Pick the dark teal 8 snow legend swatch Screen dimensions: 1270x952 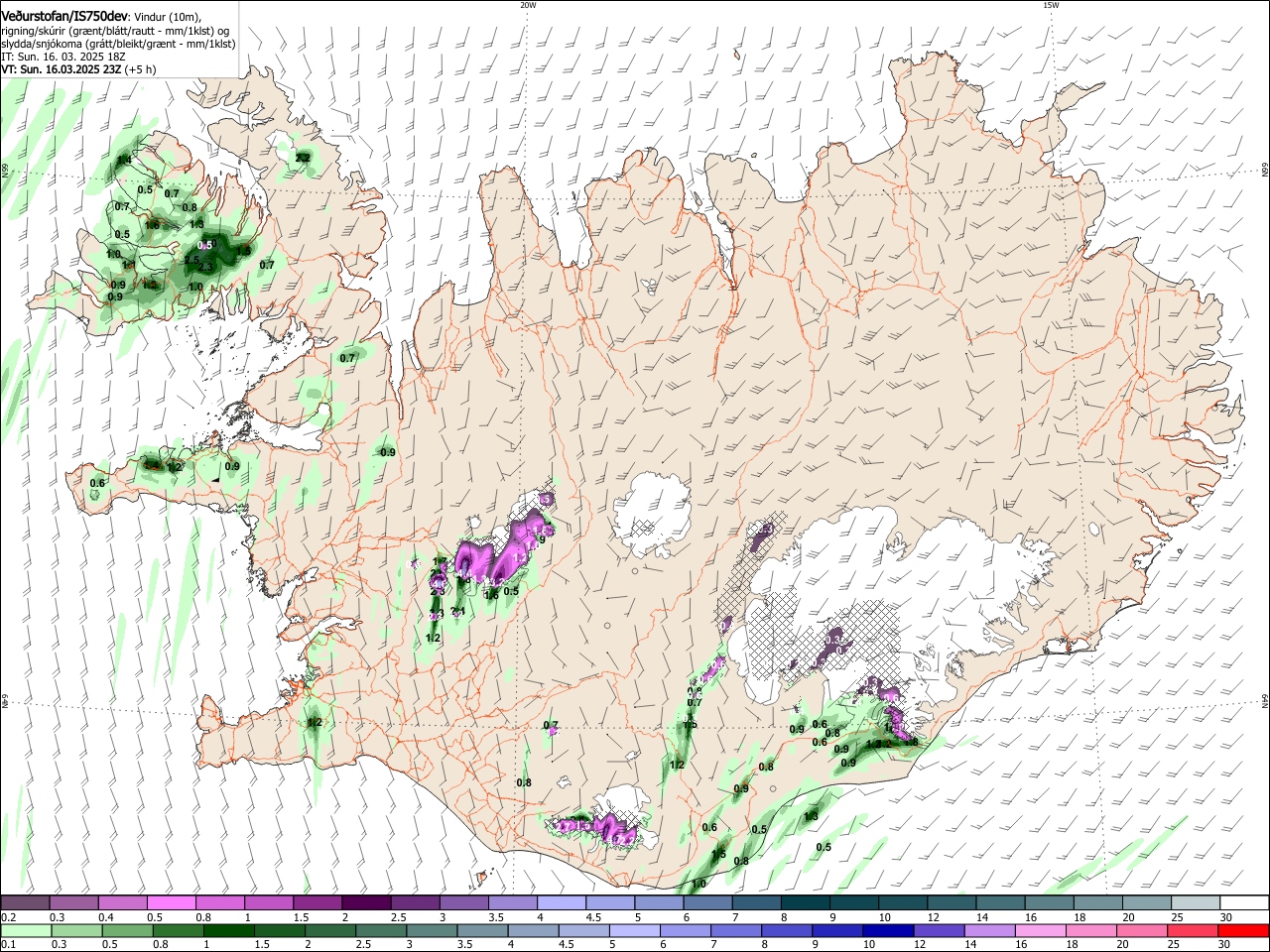pos(806,902)
